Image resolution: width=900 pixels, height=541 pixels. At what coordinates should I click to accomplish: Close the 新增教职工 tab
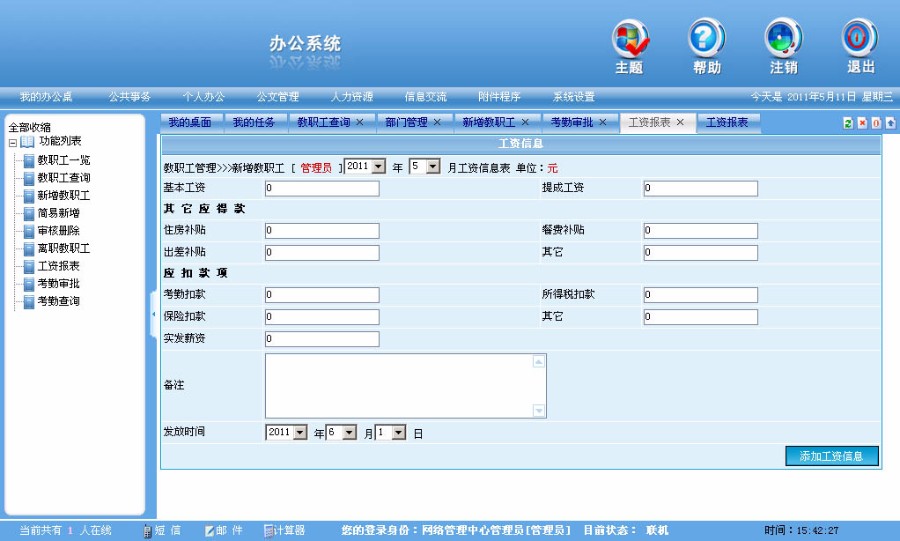(x=525, y=122)
